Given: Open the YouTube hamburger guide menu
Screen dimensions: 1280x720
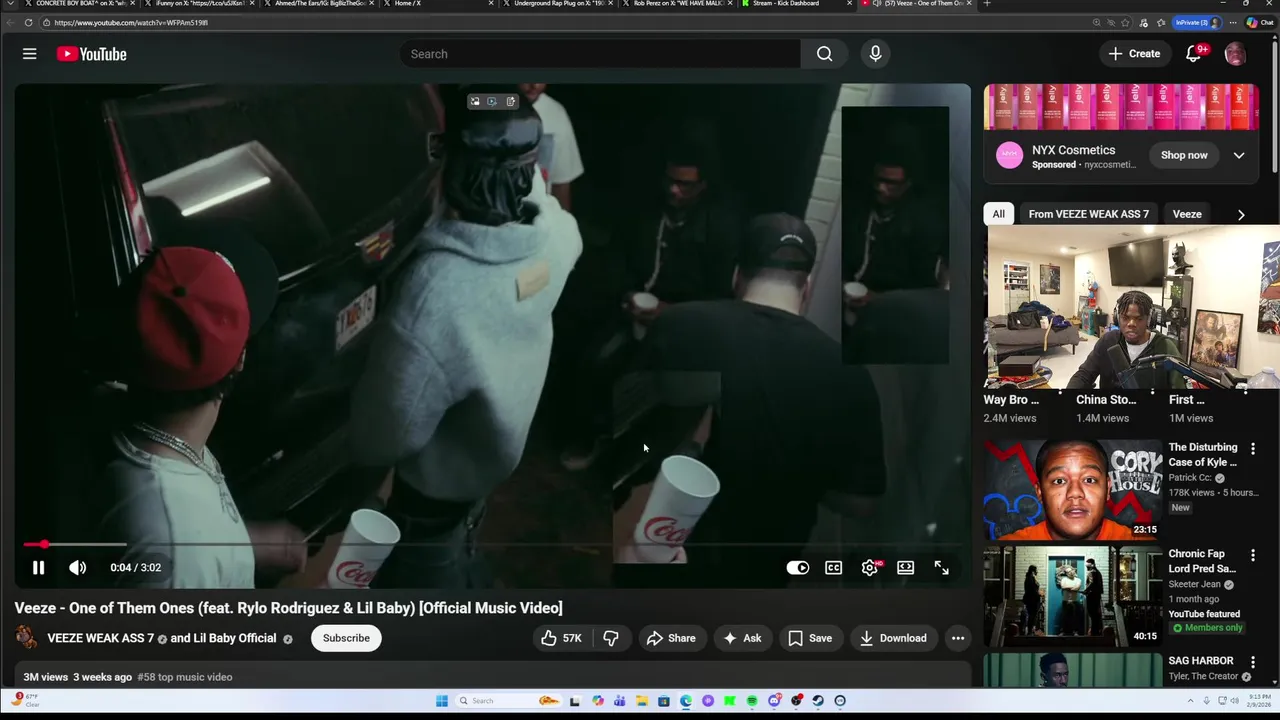Looking at the screenshot, I should (29, 54).
